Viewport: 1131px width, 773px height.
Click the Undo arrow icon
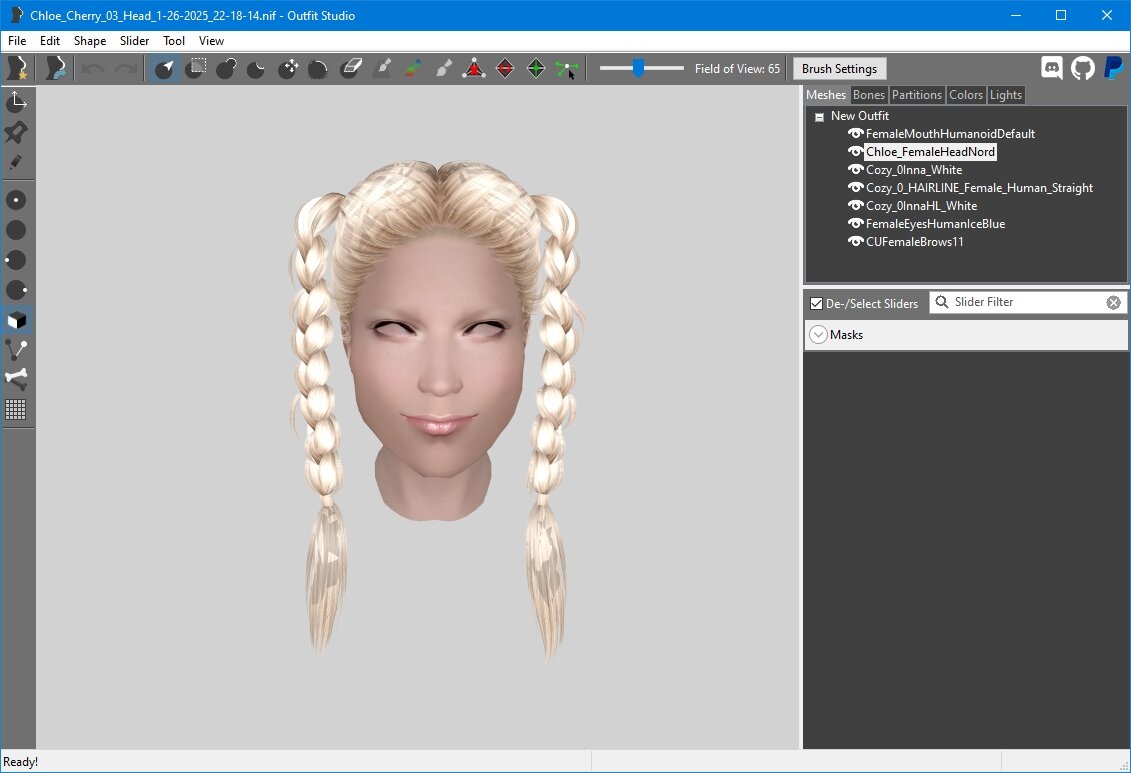tap(94, 69)
